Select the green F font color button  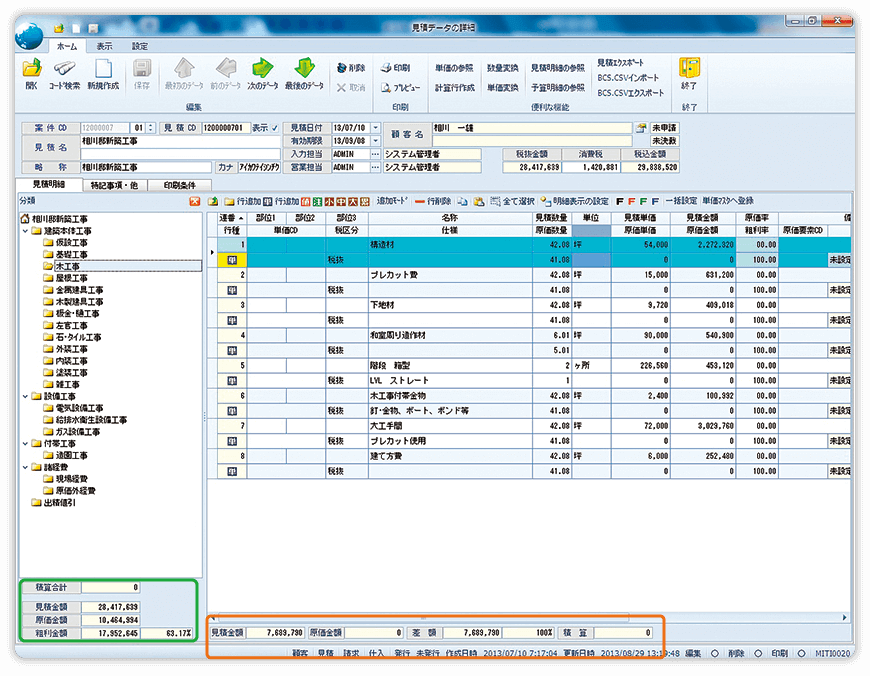pyautogui.click(x=643, y=201)
